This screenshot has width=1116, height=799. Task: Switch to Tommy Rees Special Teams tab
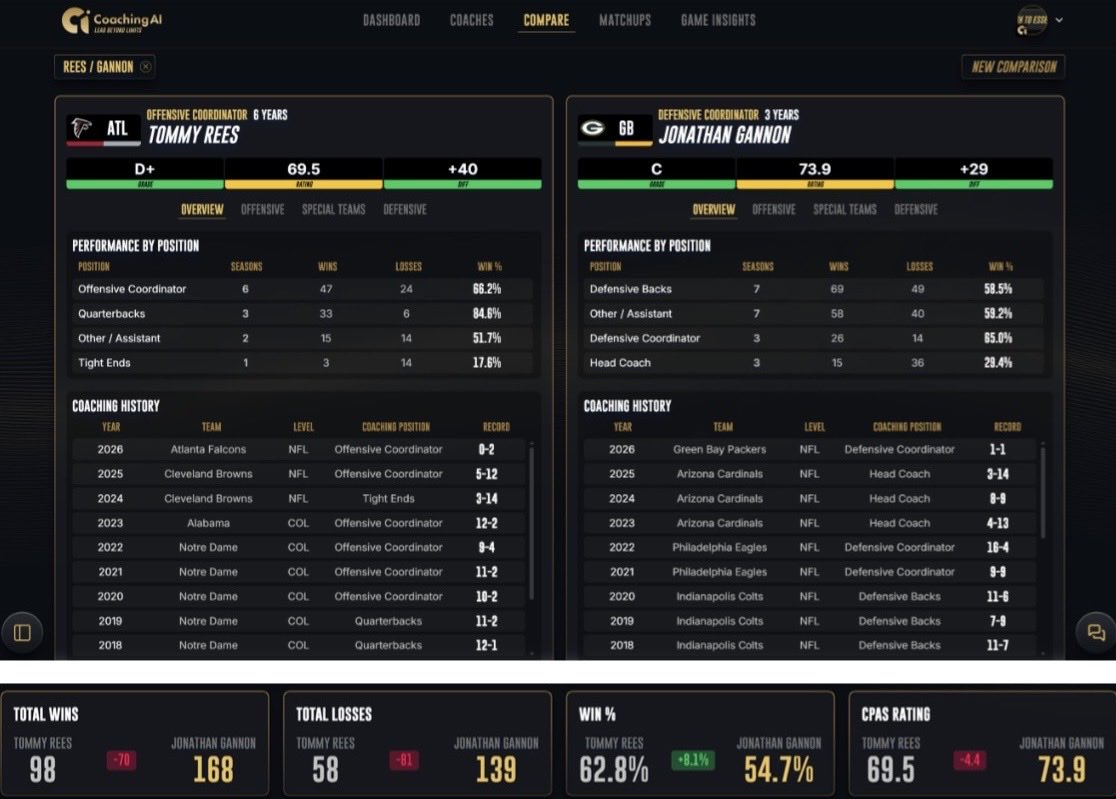click(x=333, y=209)
